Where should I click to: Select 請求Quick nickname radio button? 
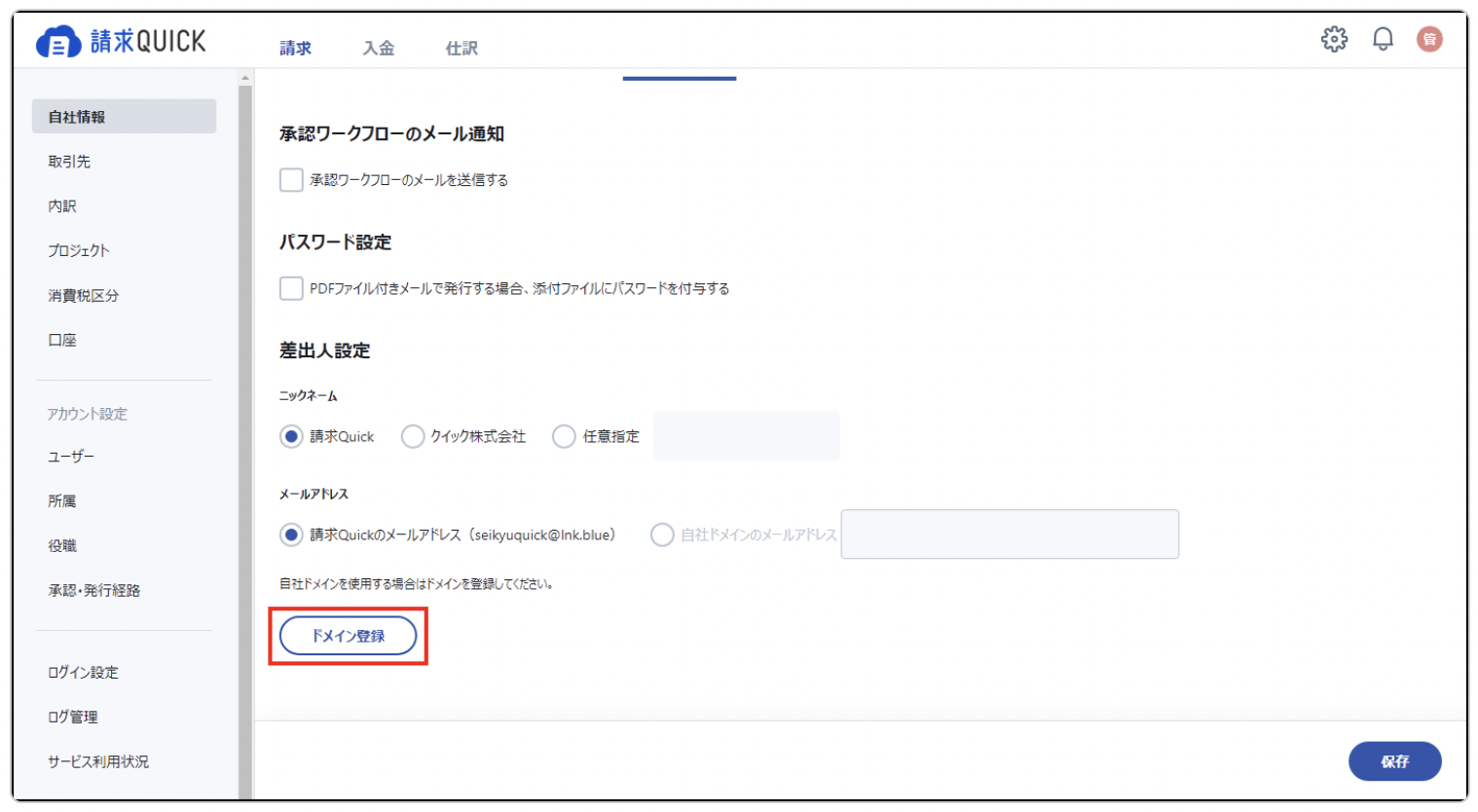tap(291, 436)
